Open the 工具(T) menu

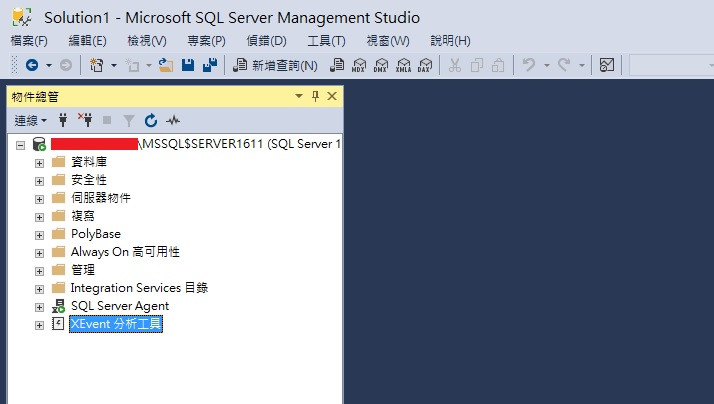(x=326, y=41)
